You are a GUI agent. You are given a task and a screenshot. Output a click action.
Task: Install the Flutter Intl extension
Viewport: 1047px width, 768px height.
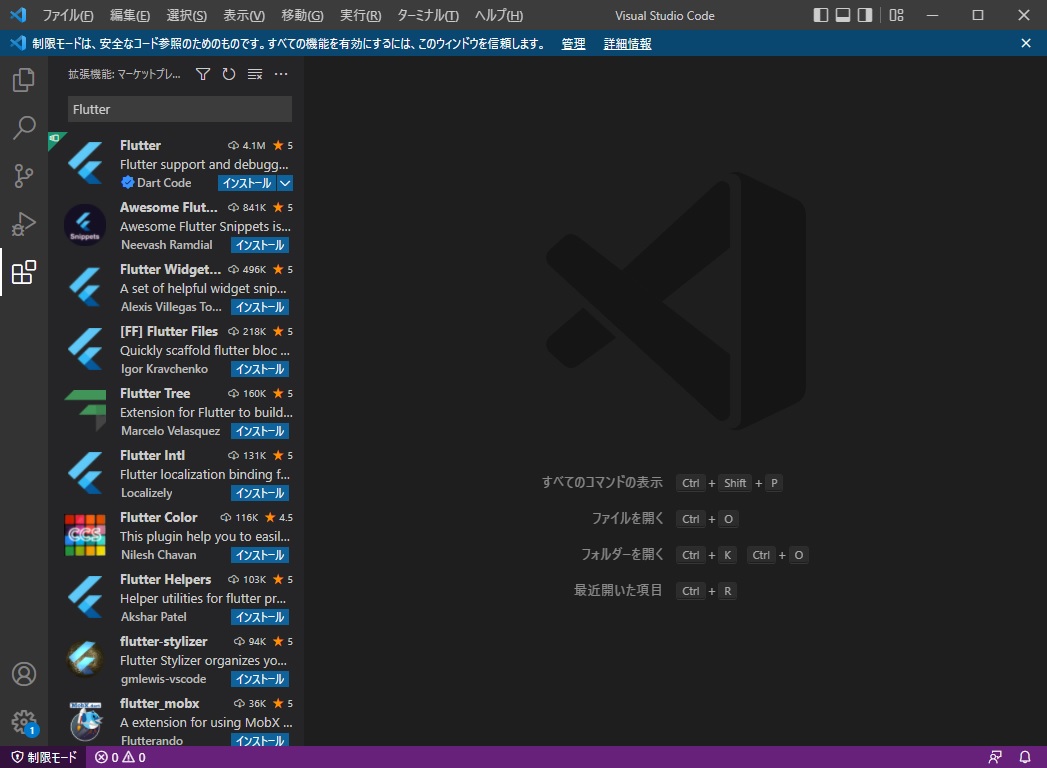260,494
